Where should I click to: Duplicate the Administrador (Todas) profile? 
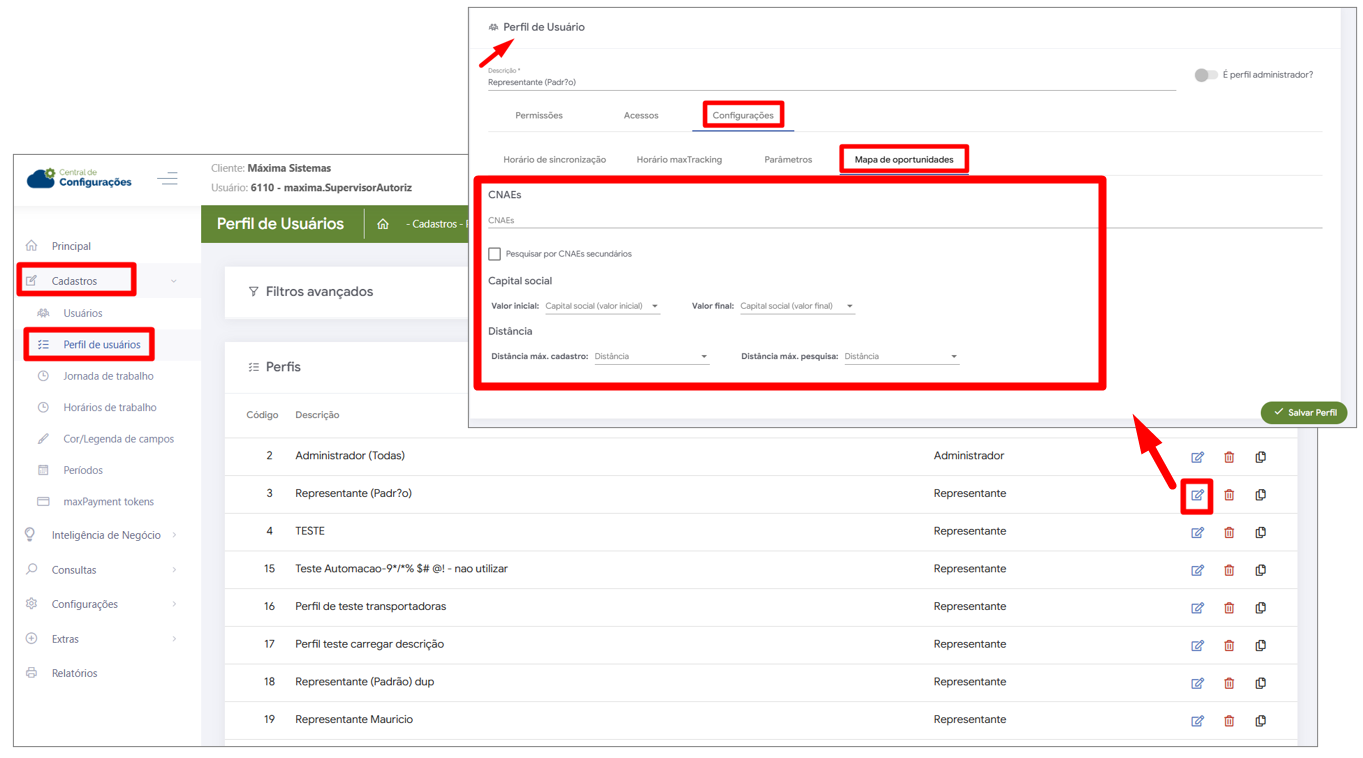tap(1260, 457)
